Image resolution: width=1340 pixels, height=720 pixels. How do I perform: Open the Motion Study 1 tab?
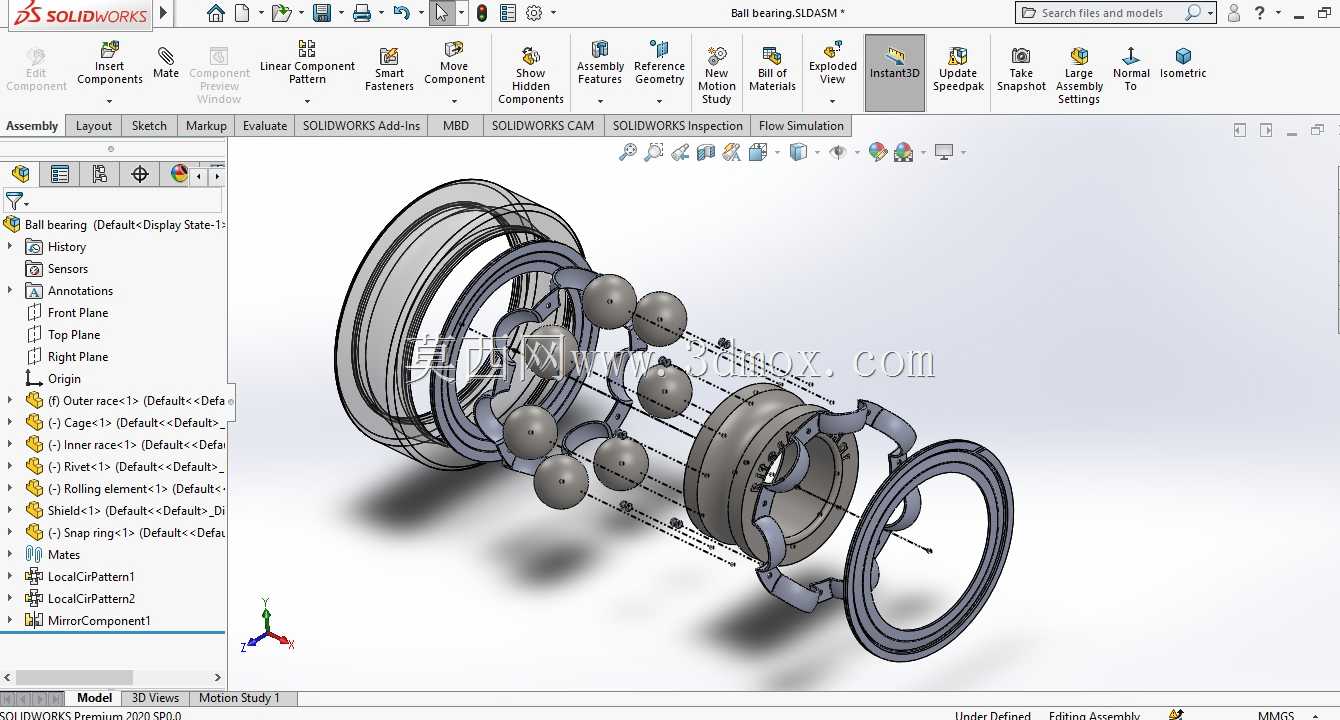pyautogui.click(x=239, y=698)
